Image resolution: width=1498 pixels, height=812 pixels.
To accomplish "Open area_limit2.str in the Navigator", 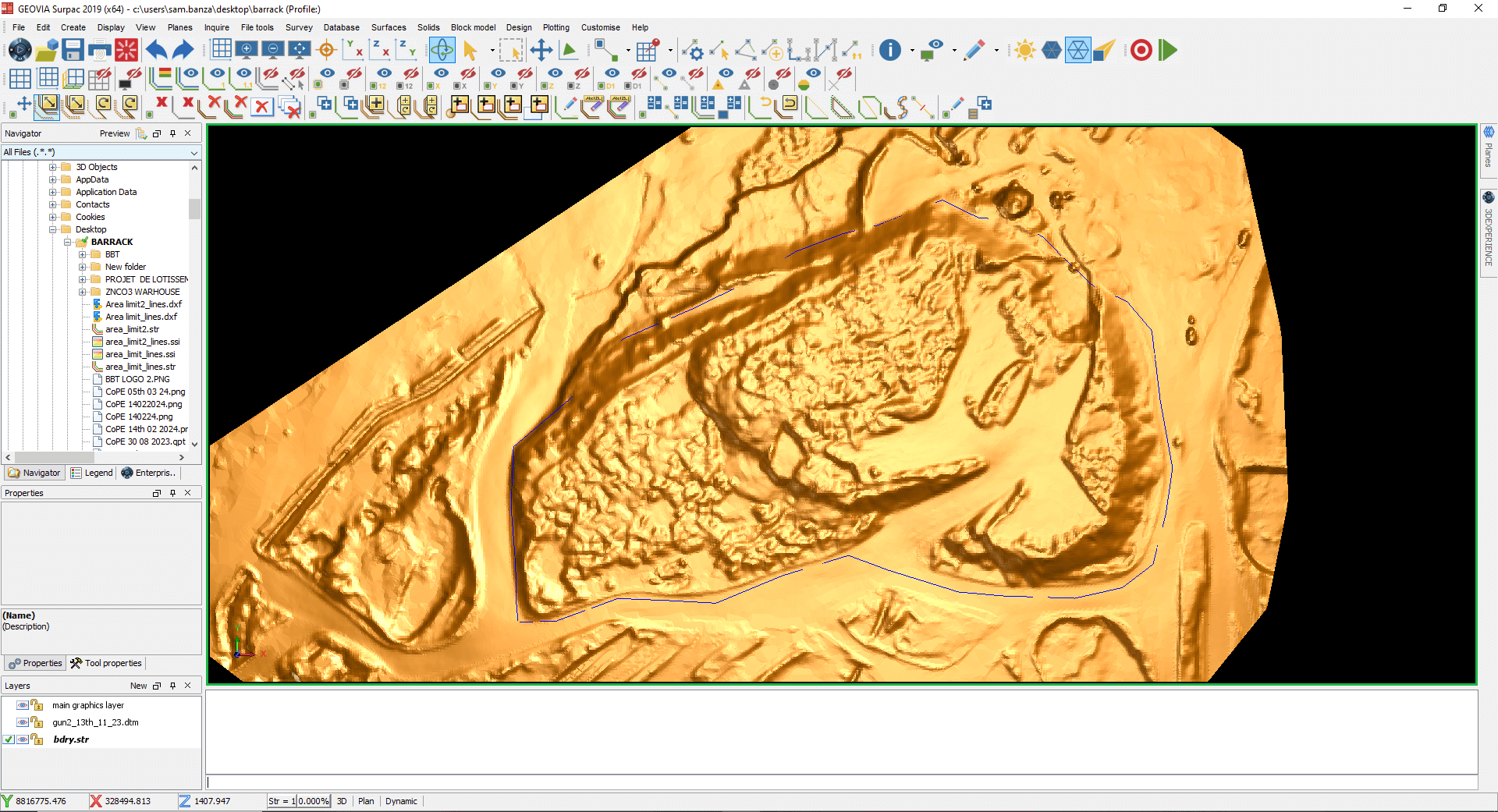I will (132, 329).
